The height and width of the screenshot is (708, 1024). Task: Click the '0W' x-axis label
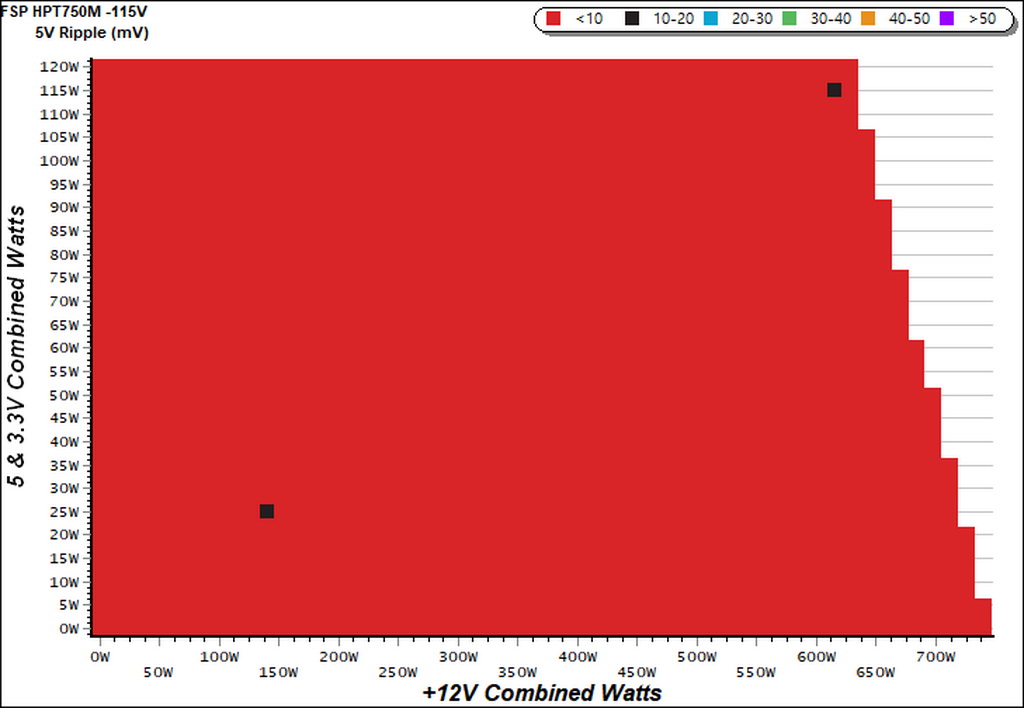(101, 657)
